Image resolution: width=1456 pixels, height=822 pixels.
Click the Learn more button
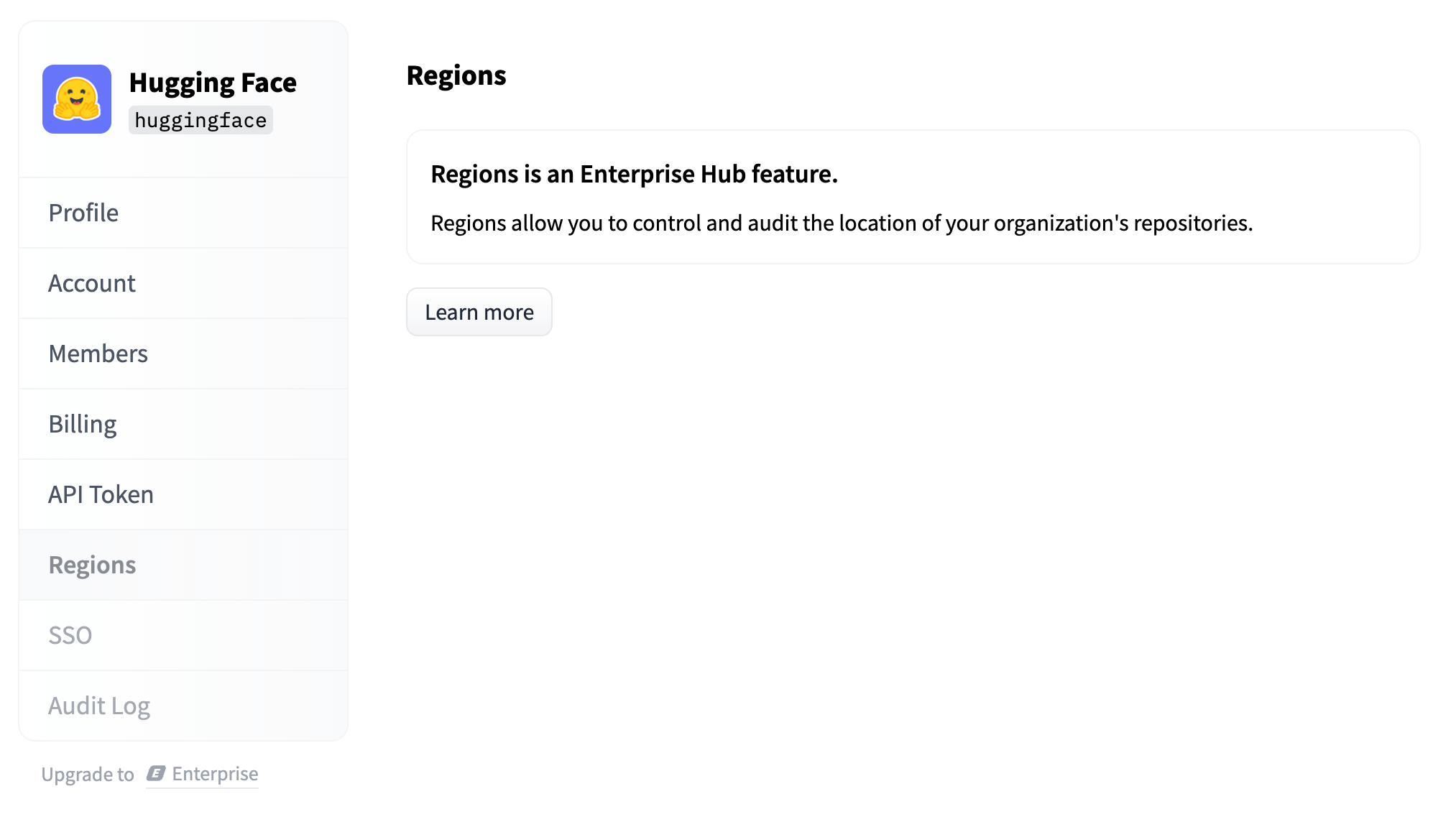478,312
